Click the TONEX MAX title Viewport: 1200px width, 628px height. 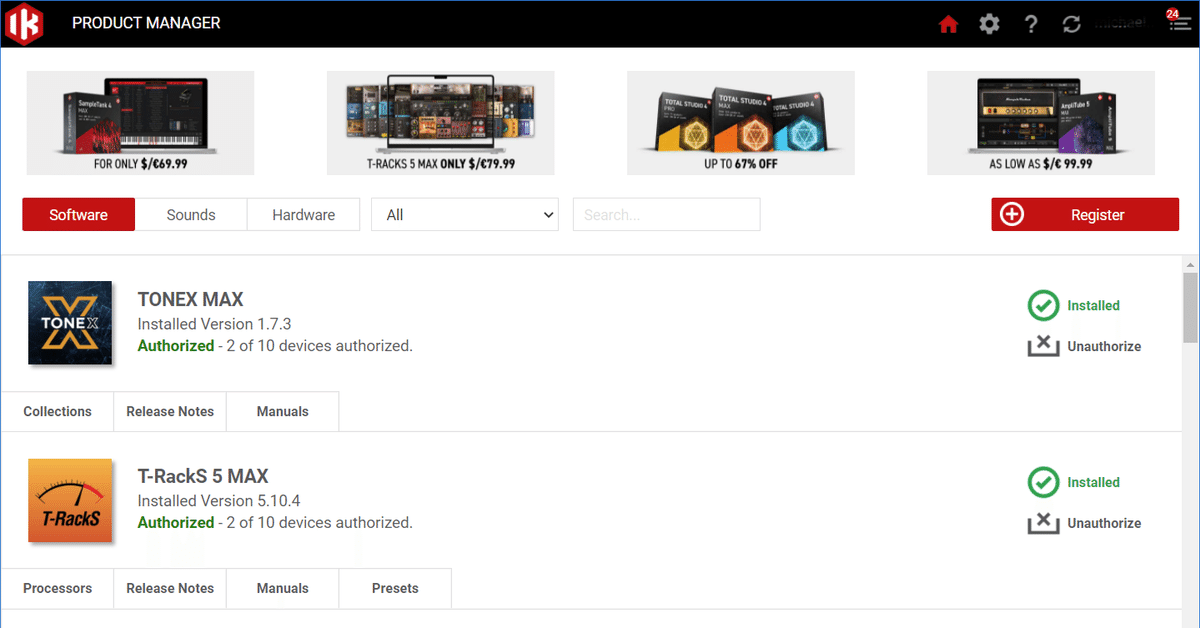click(x=190, y=299)
